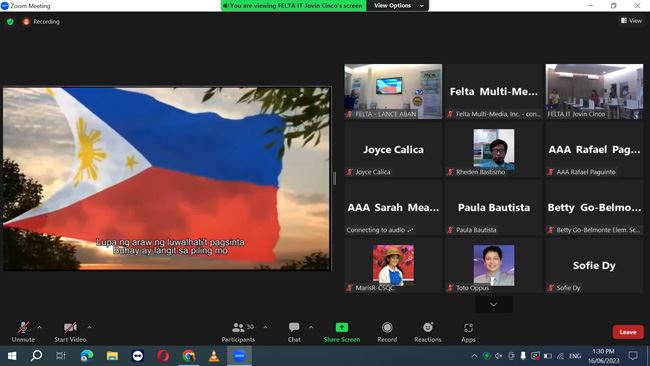The image size is (650, 366).
Task: Click the green encryption shield icon
Action: point(10,22)
